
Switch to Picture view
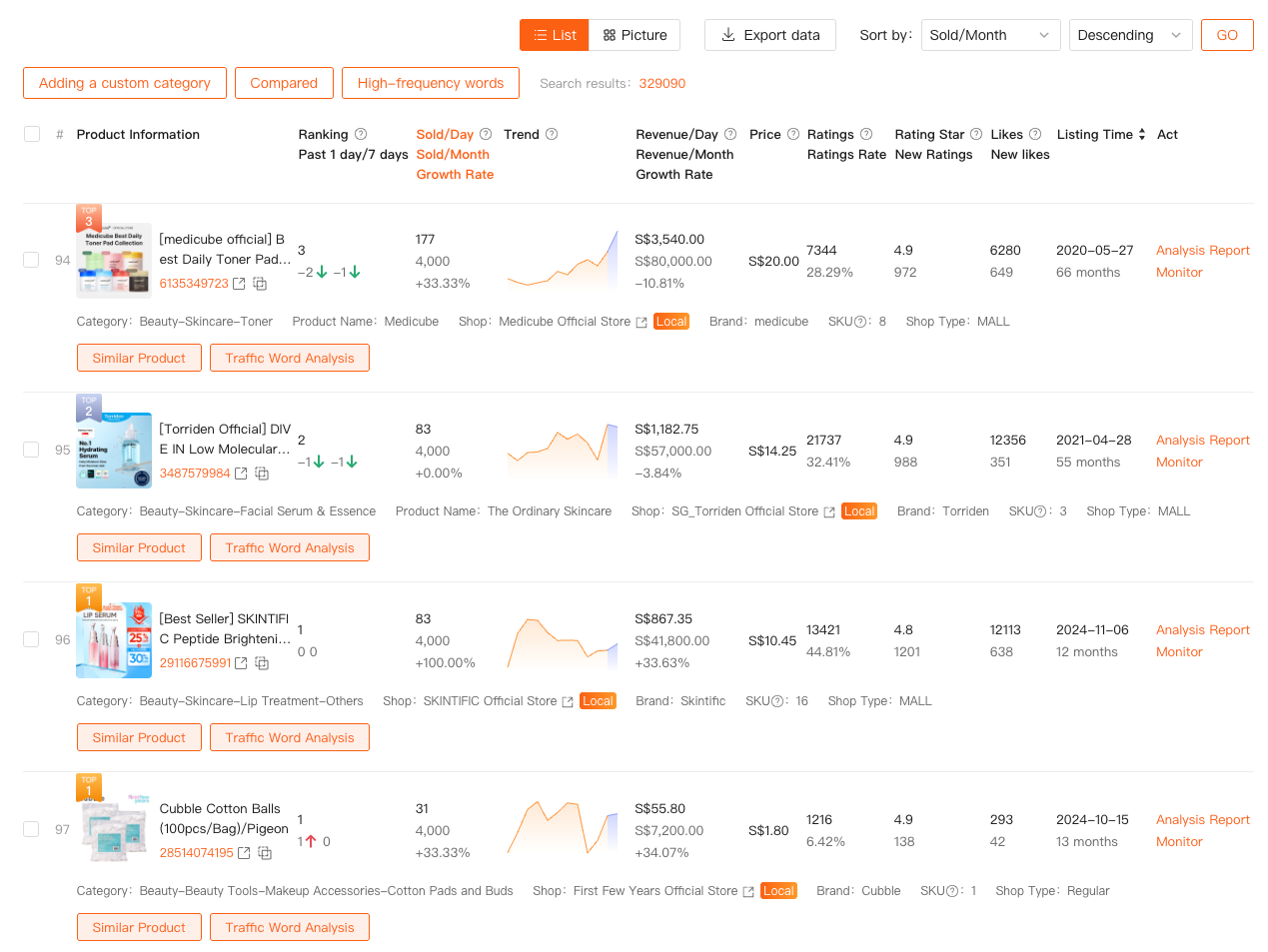coord(634,35)
